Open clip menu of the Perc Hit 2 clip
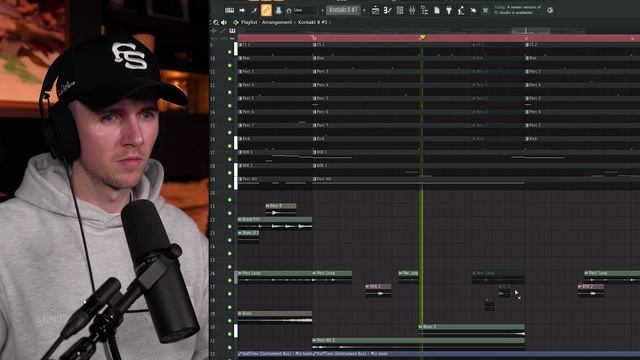This screenshot has height=360, width=640. point(314,340)
